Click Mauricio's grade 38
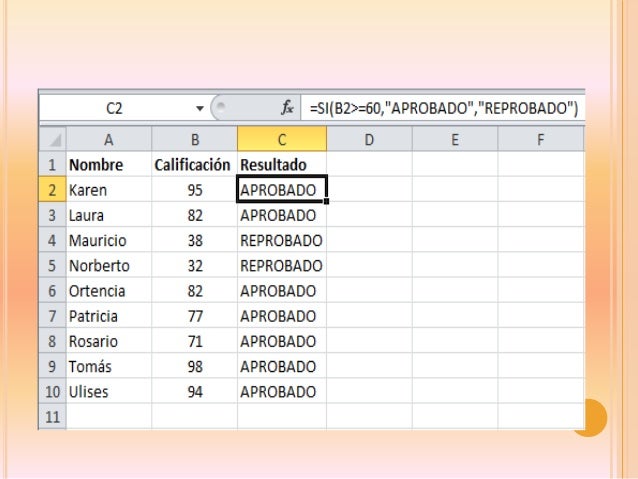The image size is (638, 479). (194, 240)
